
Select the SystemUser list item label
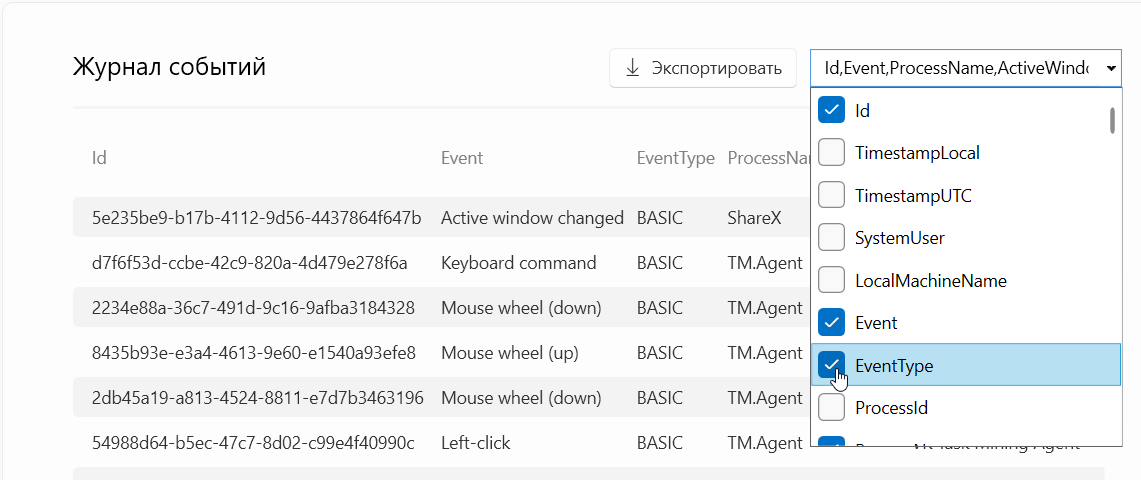(x=900, y=238)
